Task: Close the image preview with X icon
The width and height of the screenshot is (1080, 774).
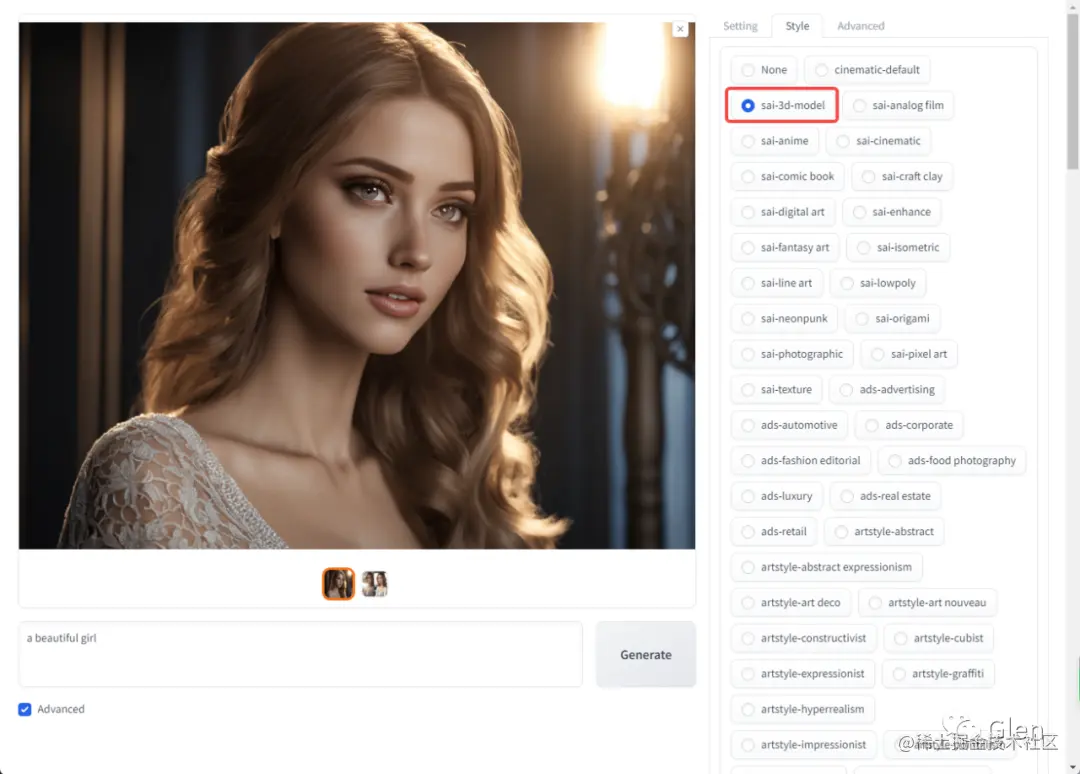Action: pos(680,29)
